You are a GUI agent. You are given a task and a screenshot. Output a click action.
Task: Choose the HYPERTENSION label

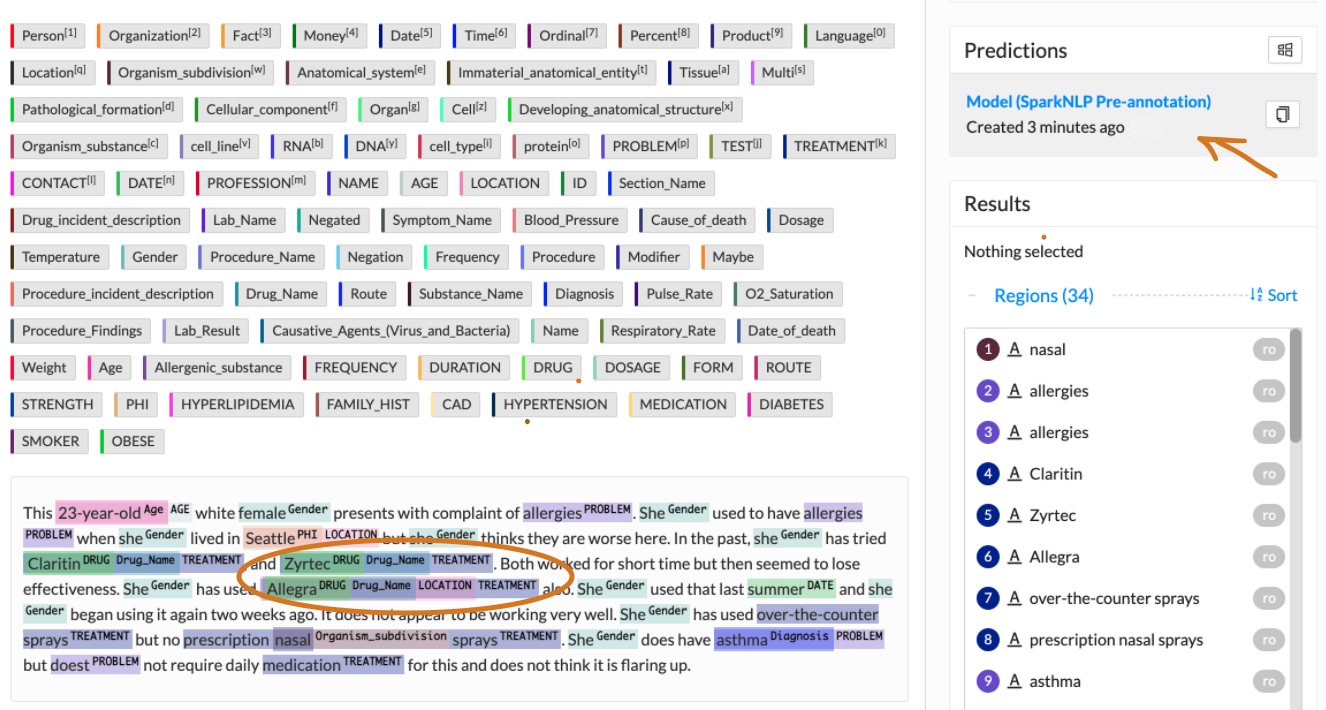coord(555,405)
